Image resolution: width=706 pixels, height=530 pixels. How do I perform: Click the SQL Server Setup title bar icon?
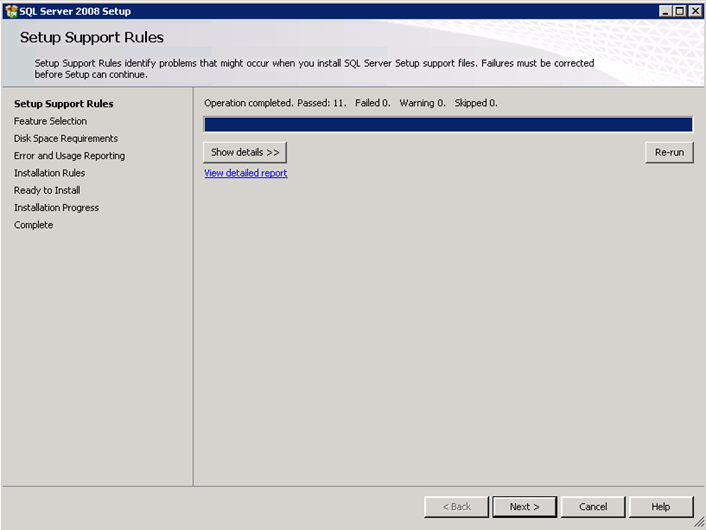point(11,11)
